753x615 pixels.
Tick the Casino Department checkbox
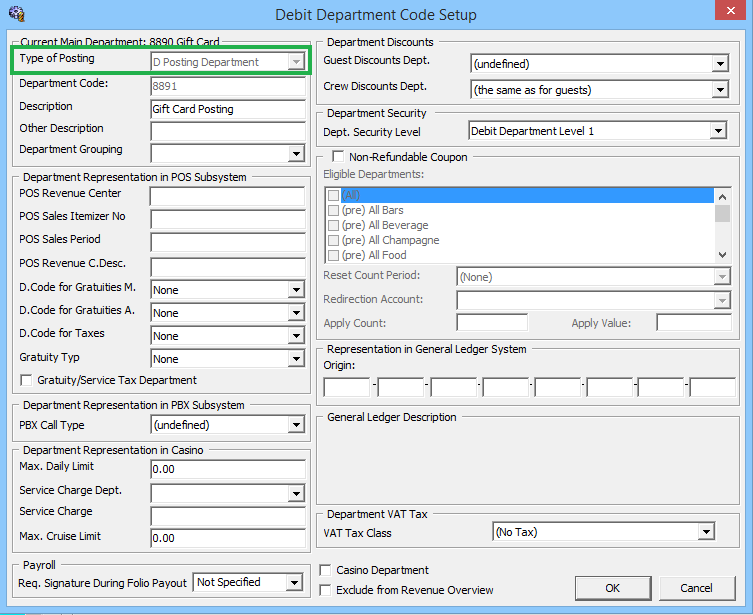tap(326, 570)
